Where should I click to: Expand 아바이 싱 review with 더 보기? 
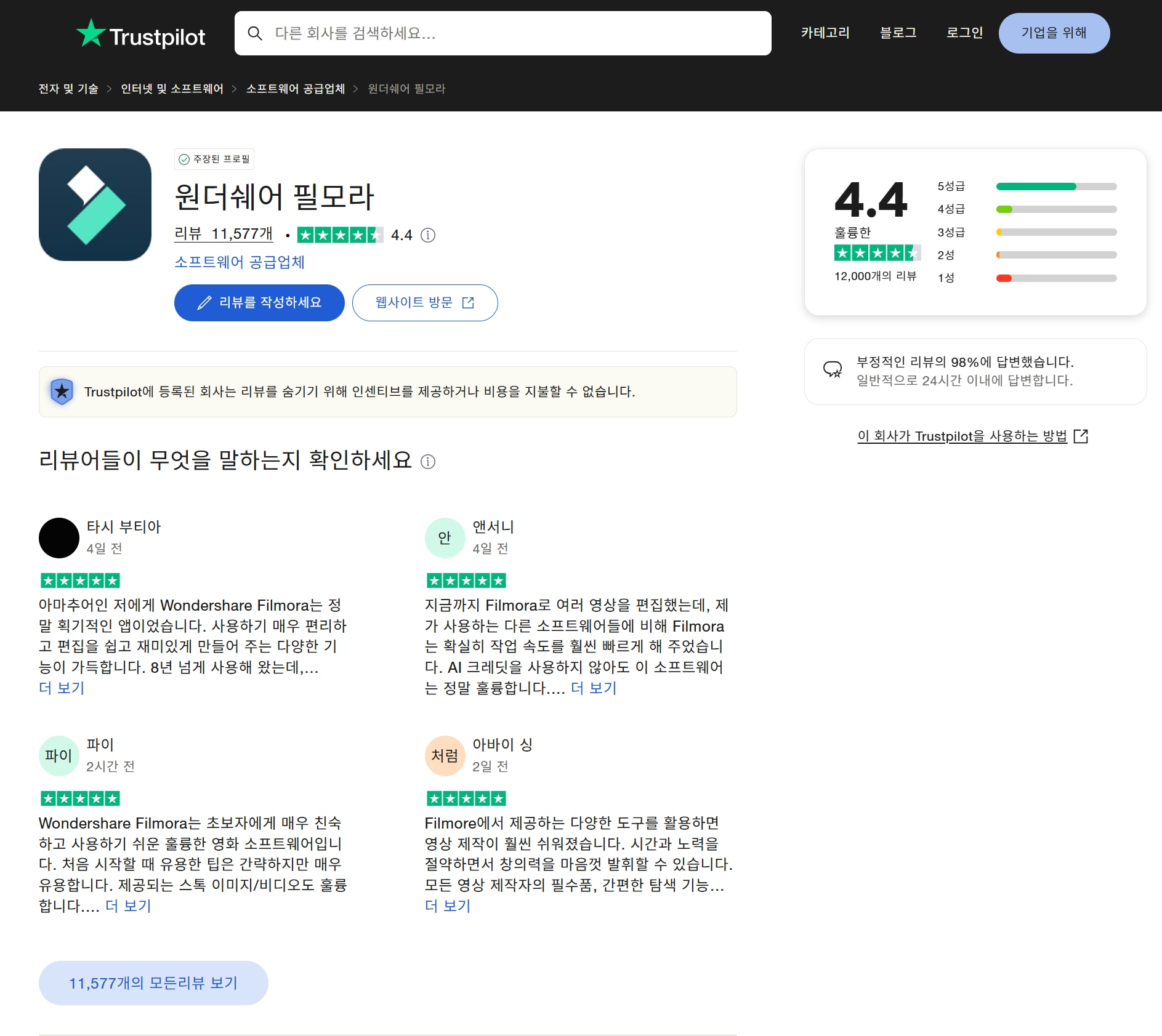coord(448,905)
